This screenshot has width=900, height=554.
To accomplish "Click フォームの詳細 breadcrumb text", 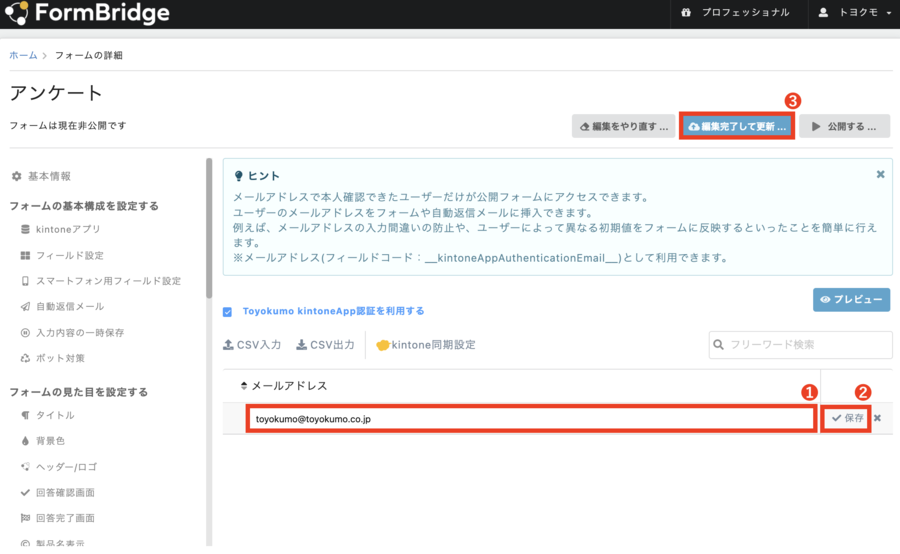I will 89,55.
